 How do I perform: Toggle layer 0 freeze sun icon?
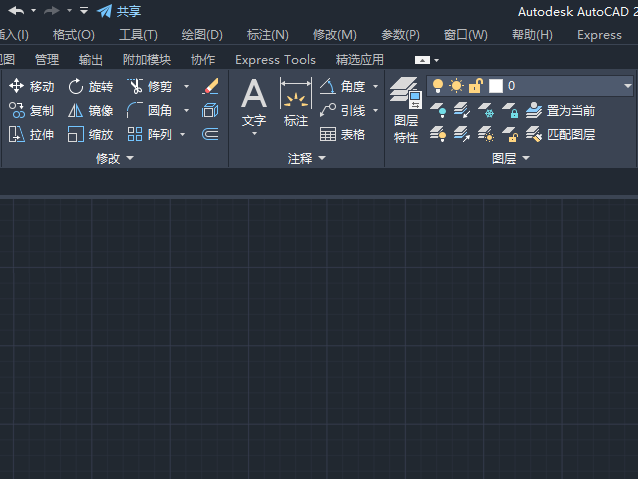(456, 86)
